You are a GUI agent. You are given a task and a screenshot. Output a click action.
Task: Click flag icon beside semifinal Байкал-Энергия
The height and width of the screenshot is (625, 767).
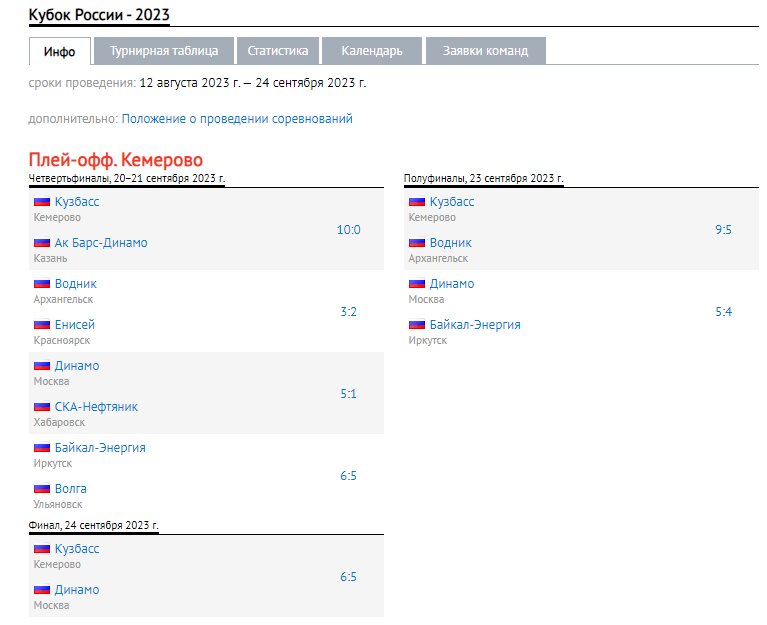417,325
